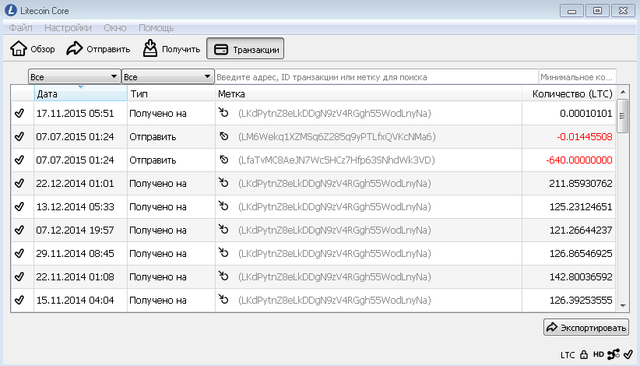640x366 pixels.
Task: Close the Litecoin Core window
Action: pyautogui.click(x=623, y=11)
